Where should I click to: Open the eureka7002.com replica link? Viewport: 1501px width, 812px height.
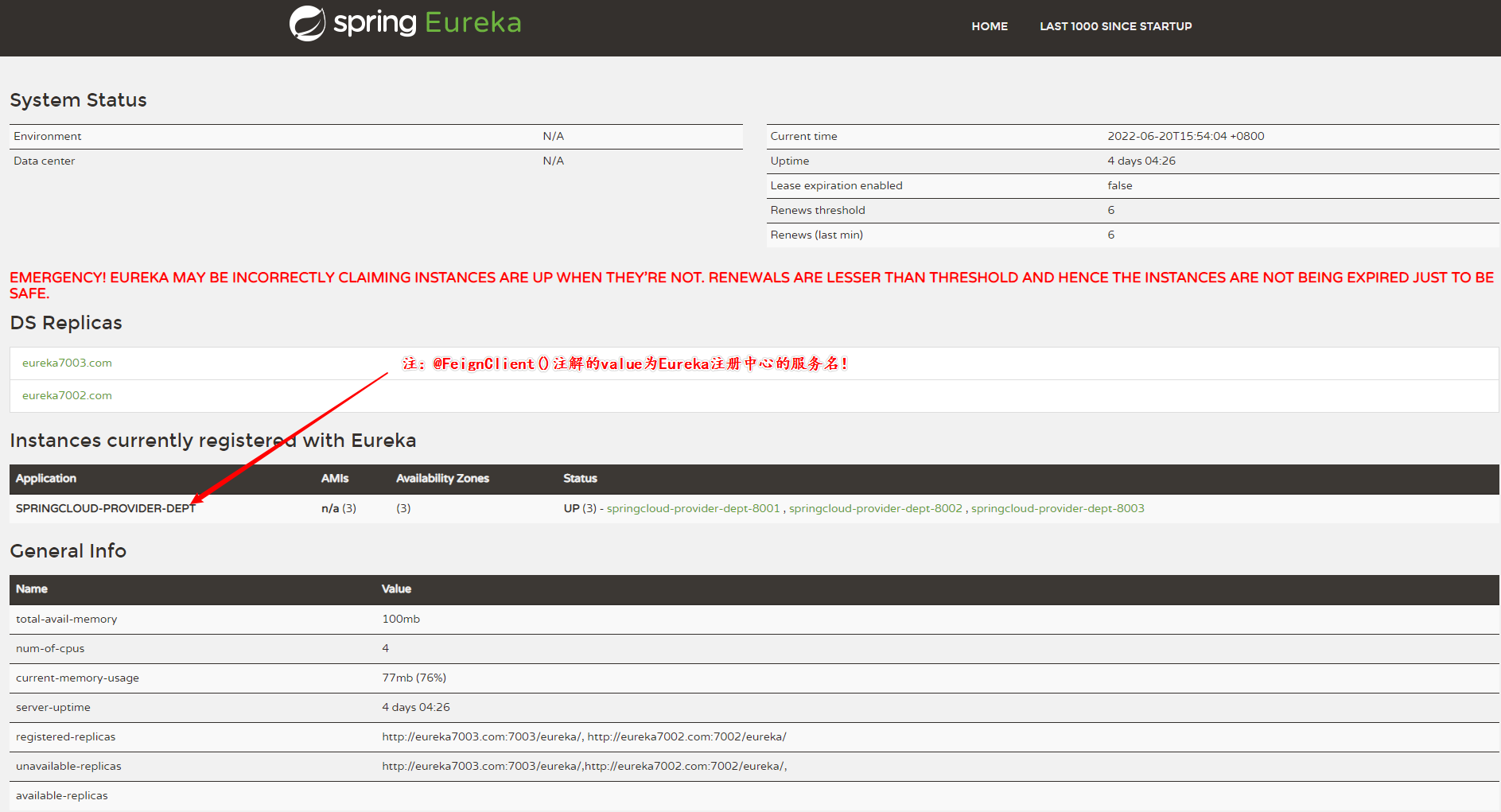point(67,395)
